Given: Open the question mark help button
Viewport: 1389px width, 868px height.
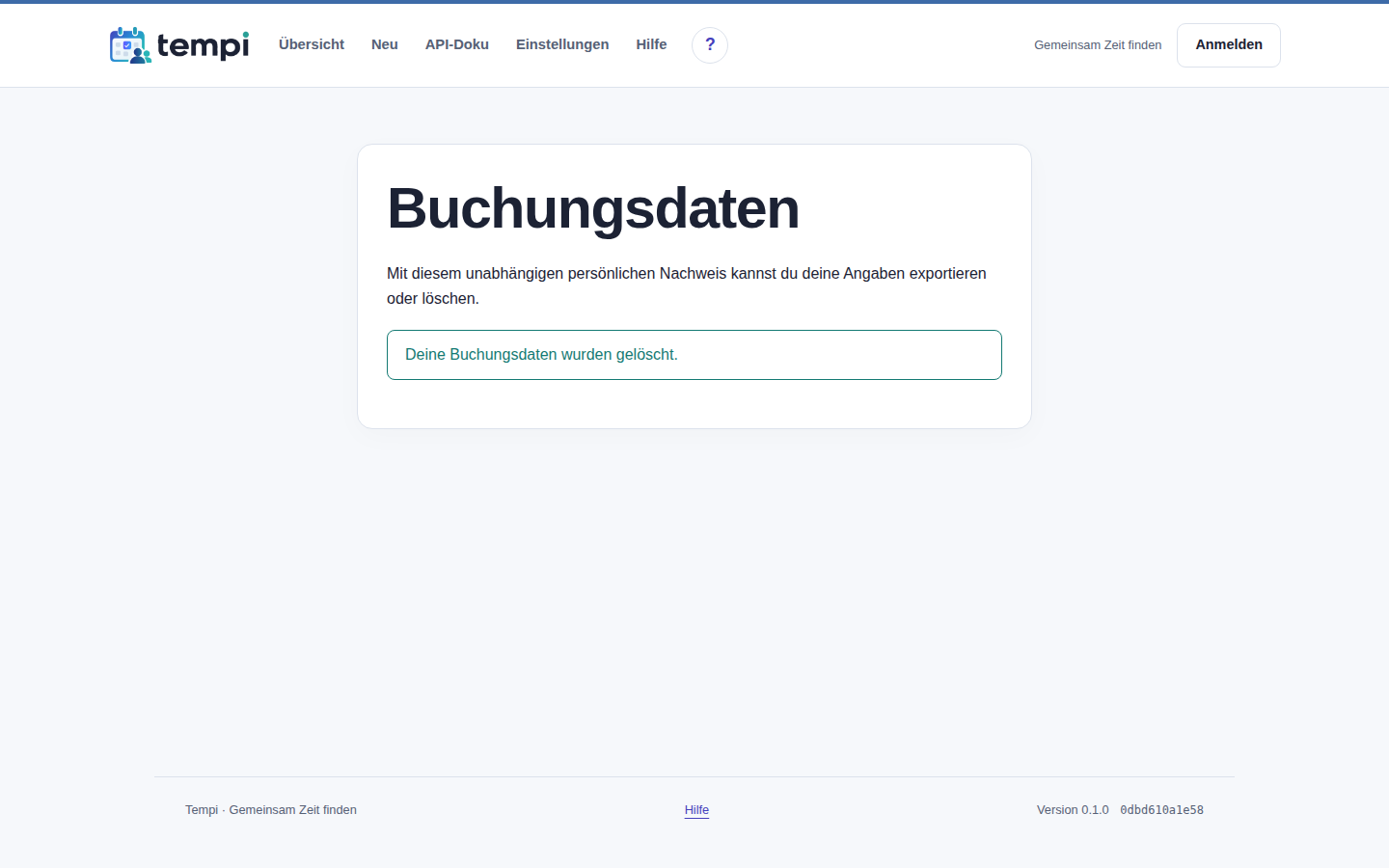Looking at the screenshot, I should pyautogui.click(x=710, y=45).
